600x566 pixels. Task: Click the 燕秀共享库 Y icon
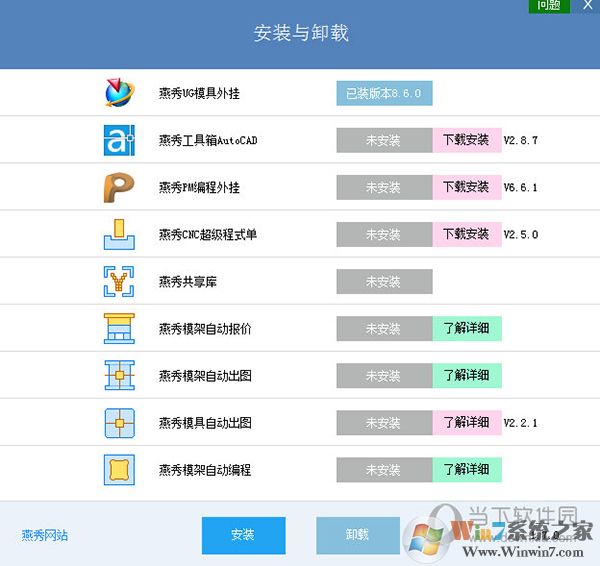[119, 282]
